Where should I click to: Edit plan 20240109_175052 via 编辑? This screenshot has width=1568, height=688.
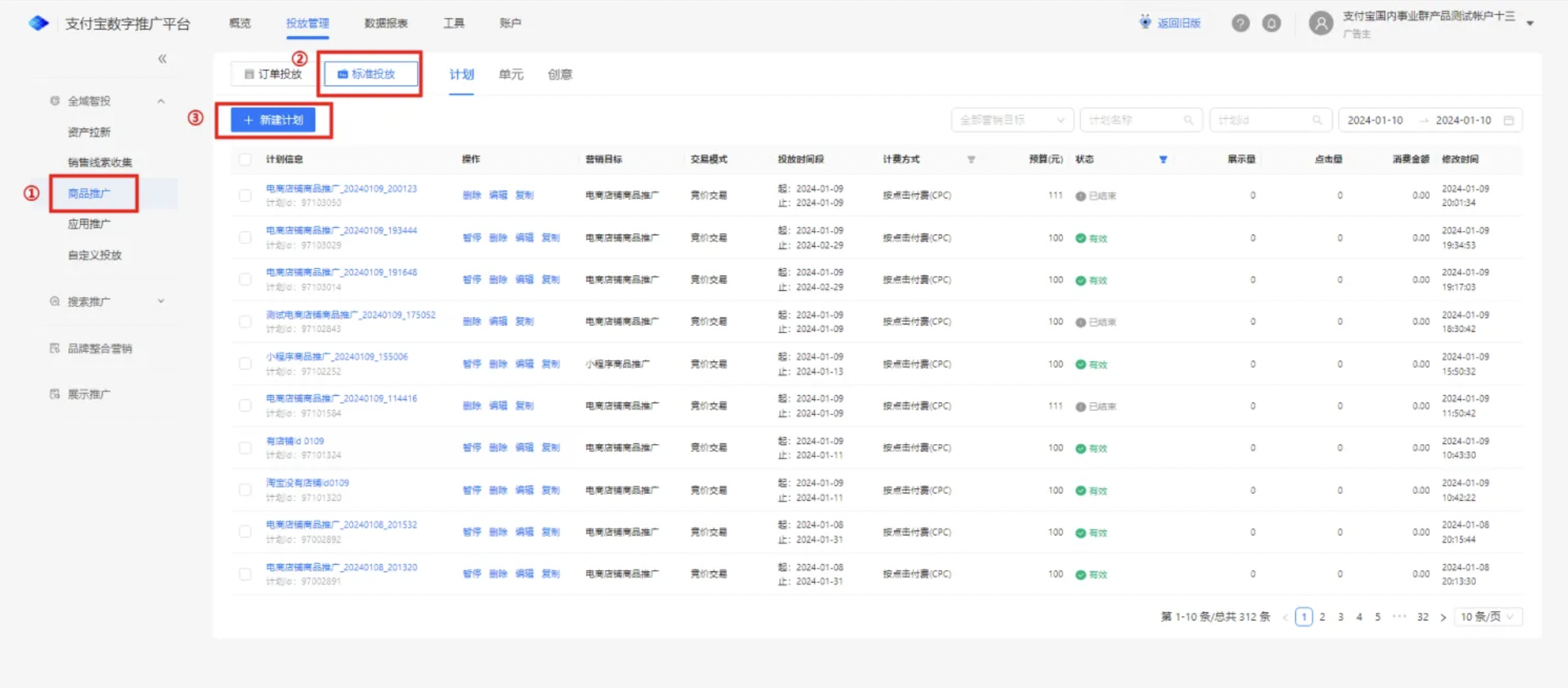click(498, 322)
